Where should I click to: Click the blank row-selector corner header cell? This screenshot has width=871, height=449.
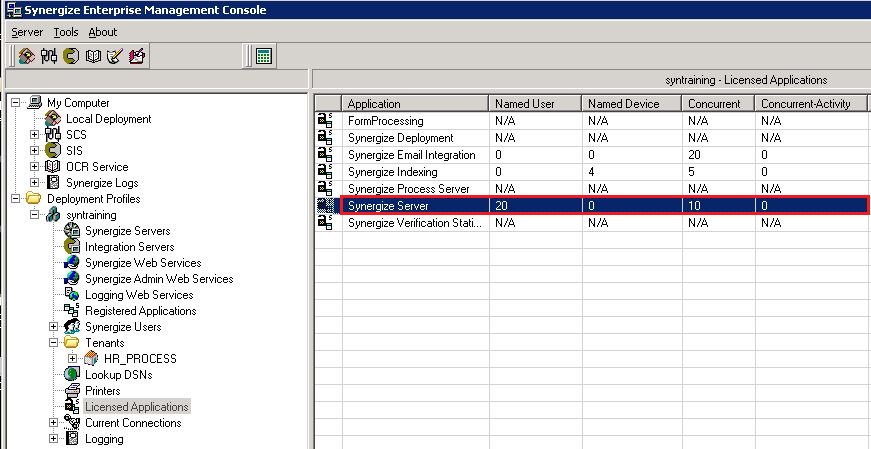(x=328, y=103)
